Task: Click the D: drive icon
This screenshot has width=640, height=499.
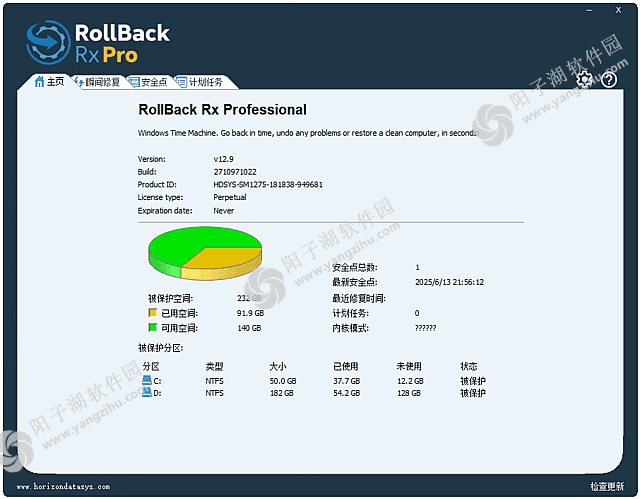Action: pos(147,393)
